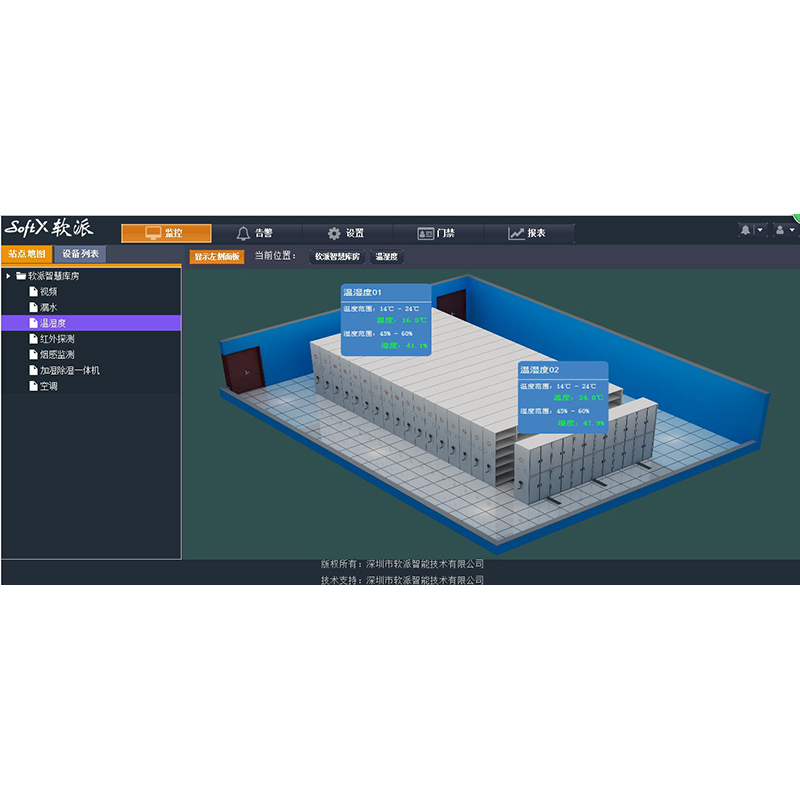Open 设置 via the gear icon

coord(334,233)
